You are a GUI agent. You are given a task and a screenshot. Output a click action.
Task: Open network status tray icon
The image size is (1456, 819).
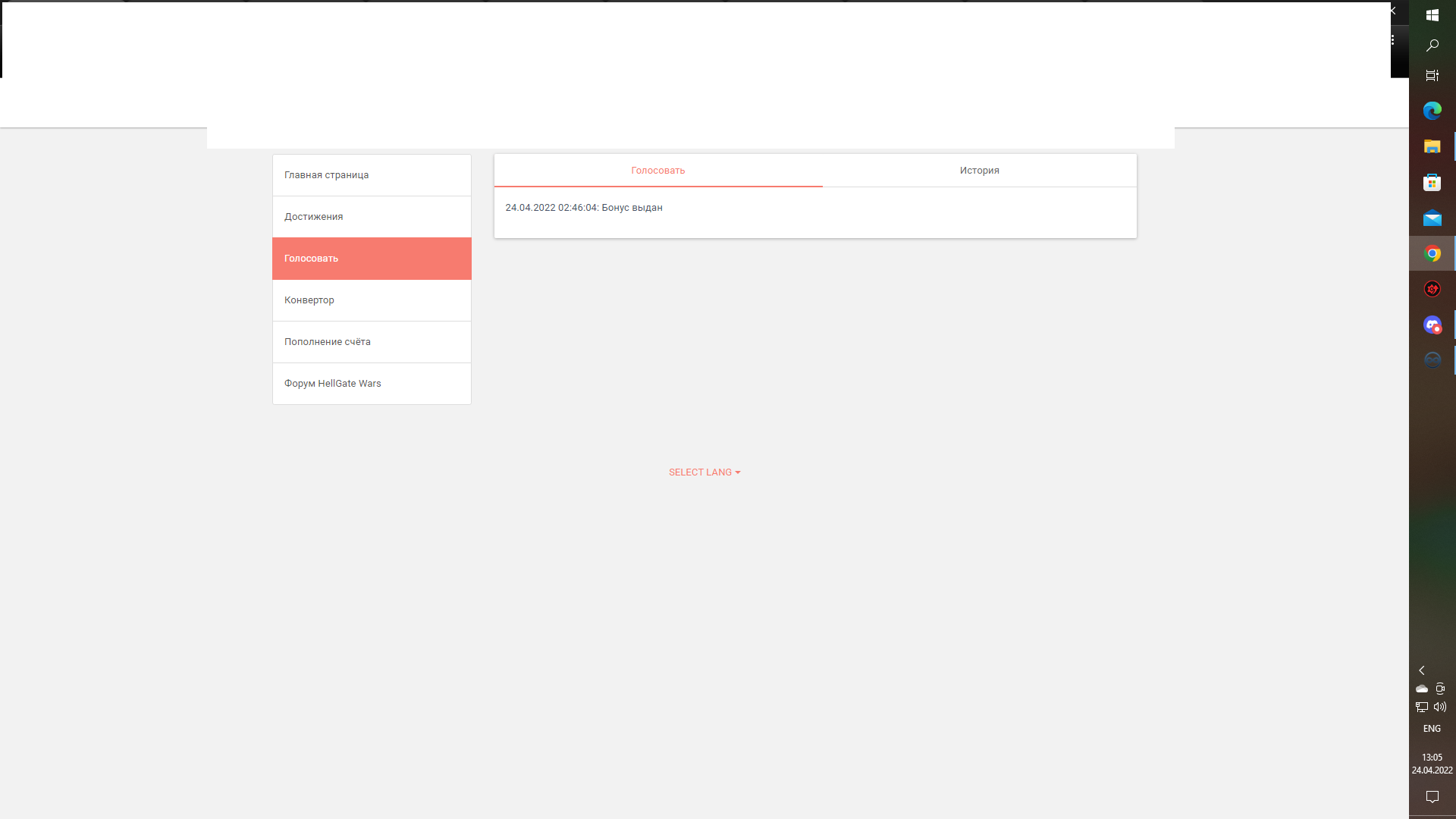[x=1422, y=707]
